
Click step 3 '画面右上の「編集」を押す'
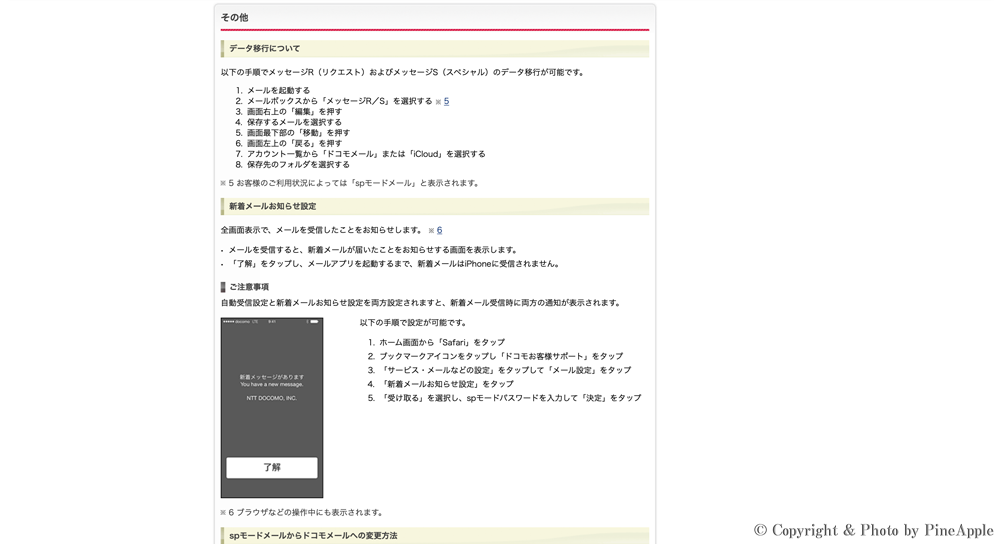[x=294, y=111]
